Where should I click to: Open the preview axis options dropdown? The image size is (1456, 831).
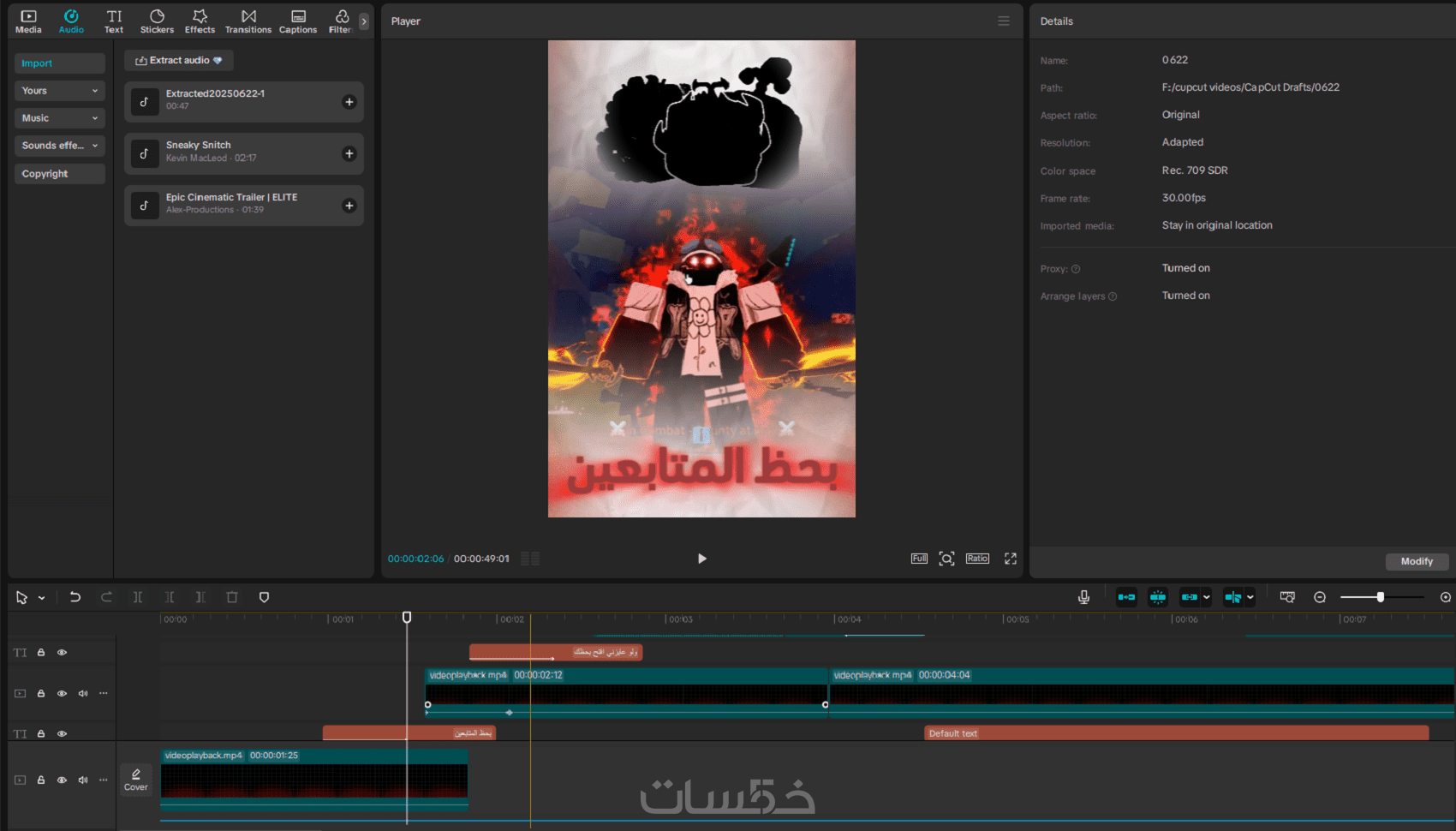(x=1250, y=597)
